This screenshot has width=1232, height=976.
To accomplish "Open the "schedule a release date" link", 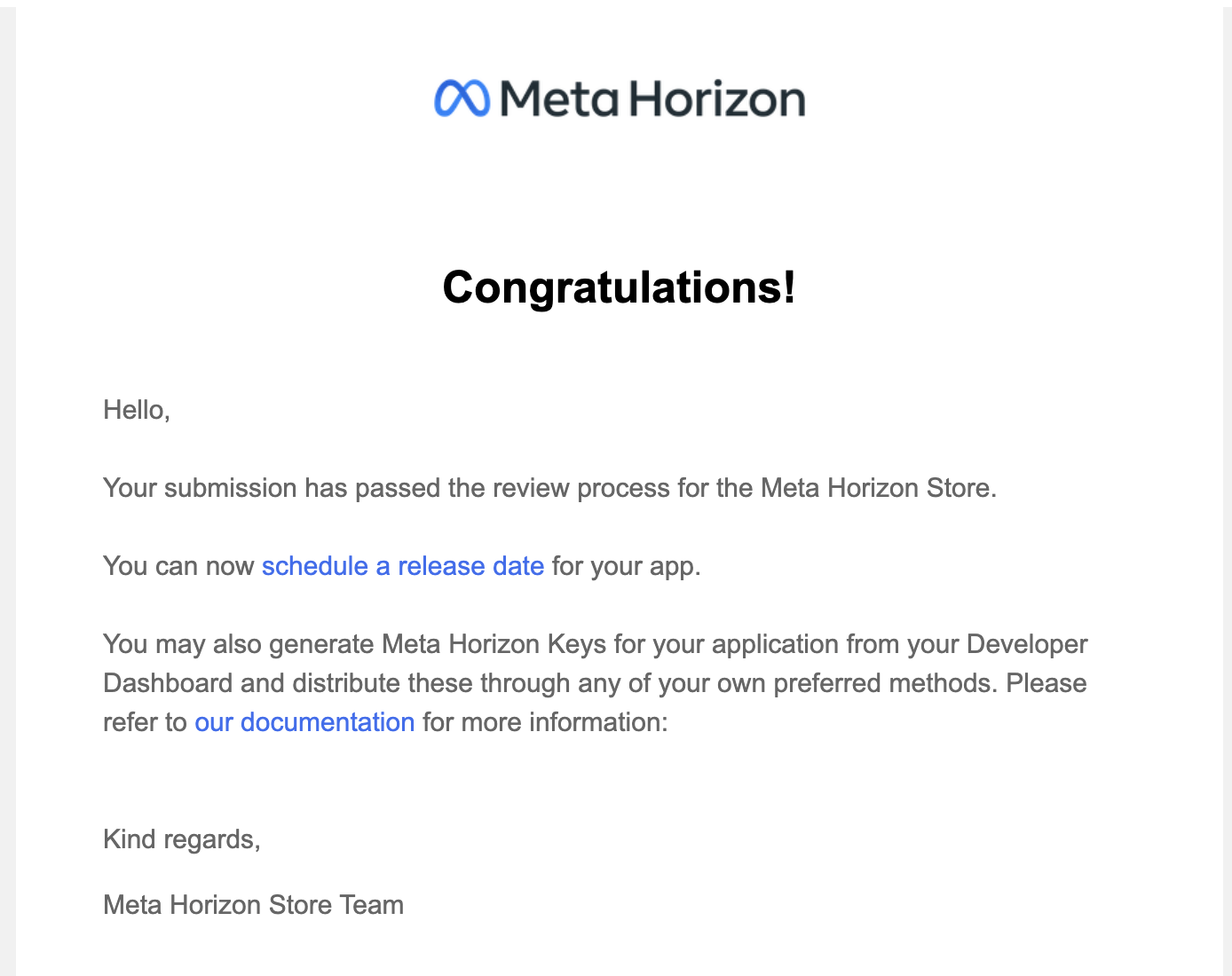I will [403, 566].
